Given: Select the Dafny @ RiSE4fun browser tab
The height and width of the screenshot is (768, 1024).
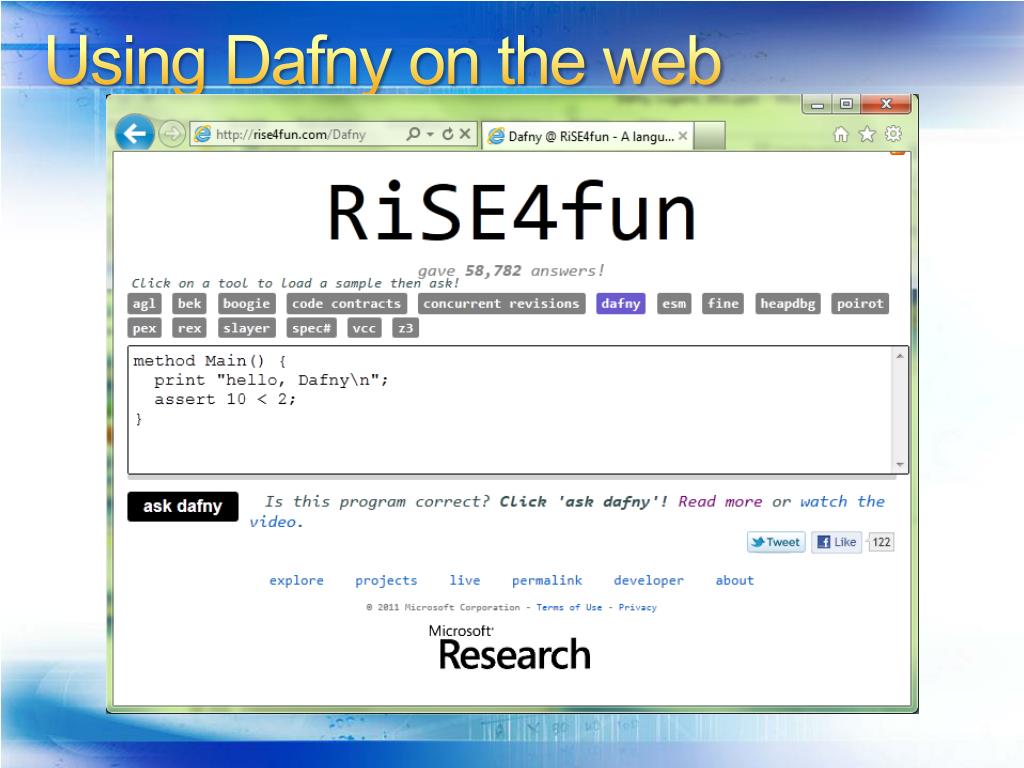Looking at the screenshot, I should click(x=587, y=136).
